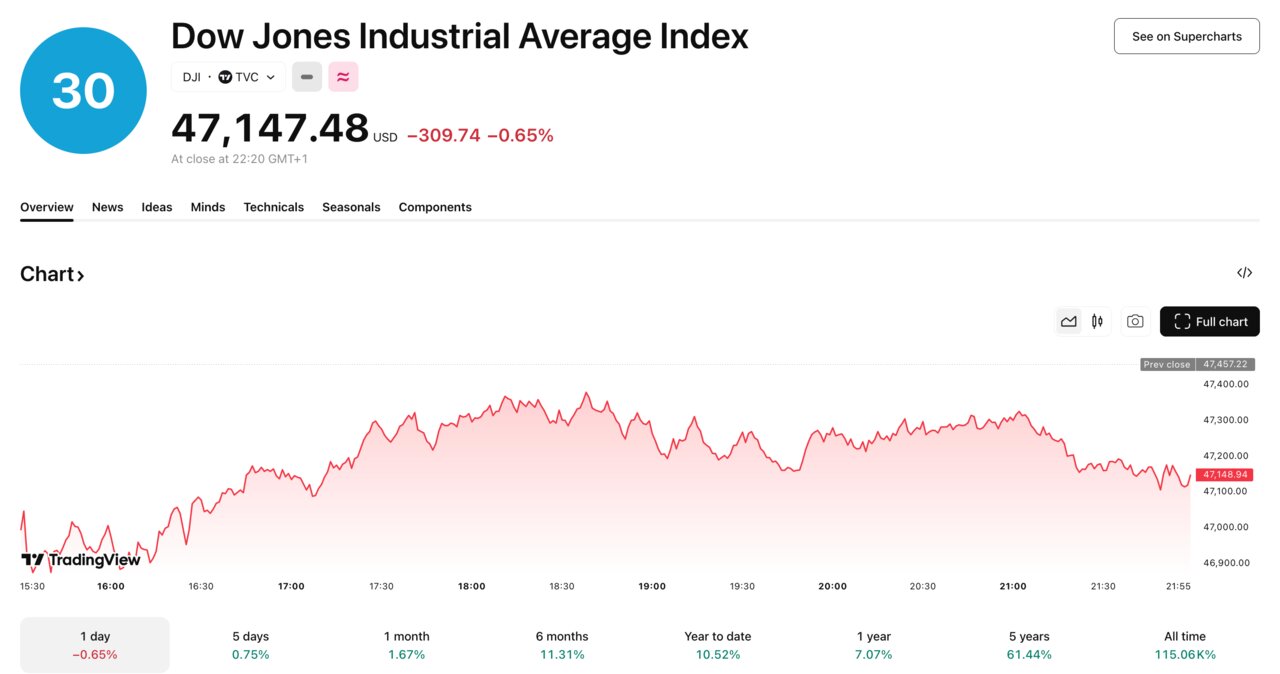Open the Full chart view

[x=1210, y=321]
